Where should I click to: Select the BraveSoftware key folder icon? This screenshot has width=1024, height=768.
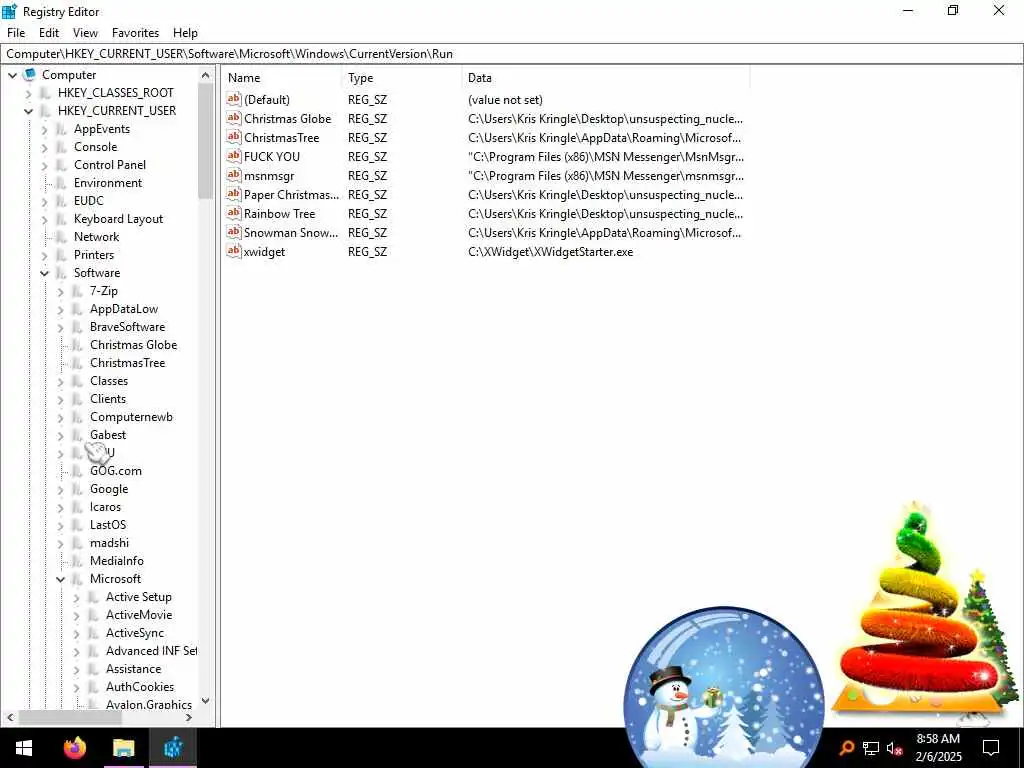click(x=78, y=327)
